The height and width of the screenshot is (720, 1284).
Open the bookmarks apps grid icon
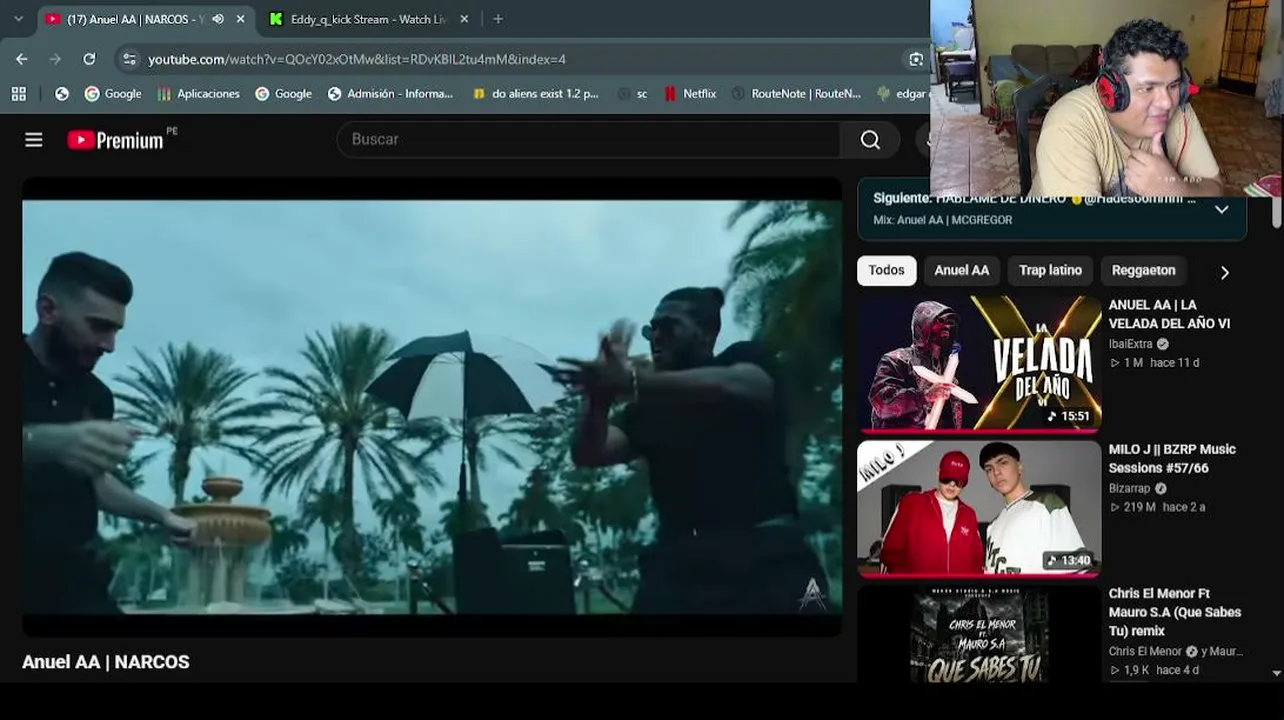click(x=19, y=93)
